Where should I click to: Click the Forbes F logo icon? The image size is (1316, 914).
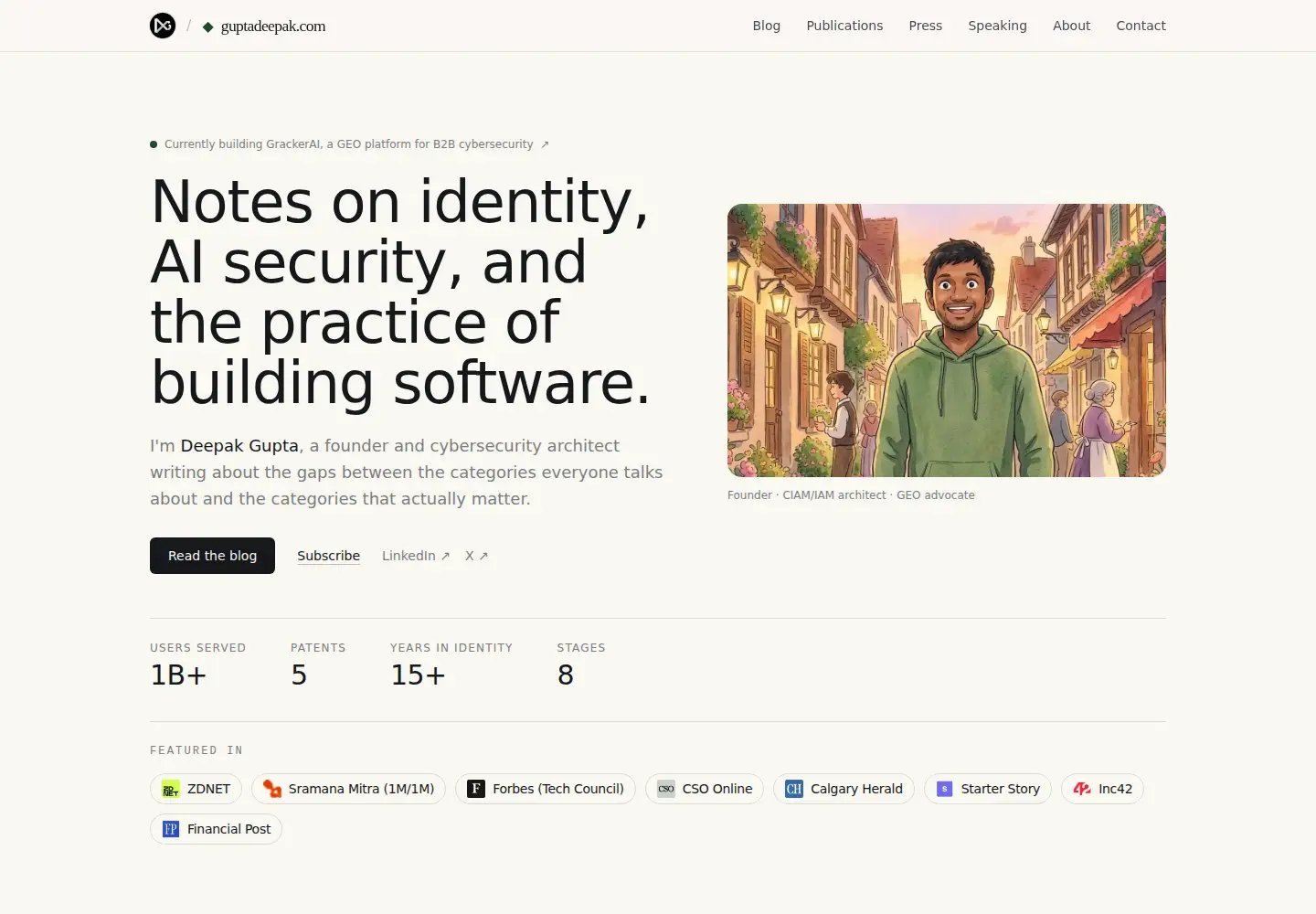point(476,789)
